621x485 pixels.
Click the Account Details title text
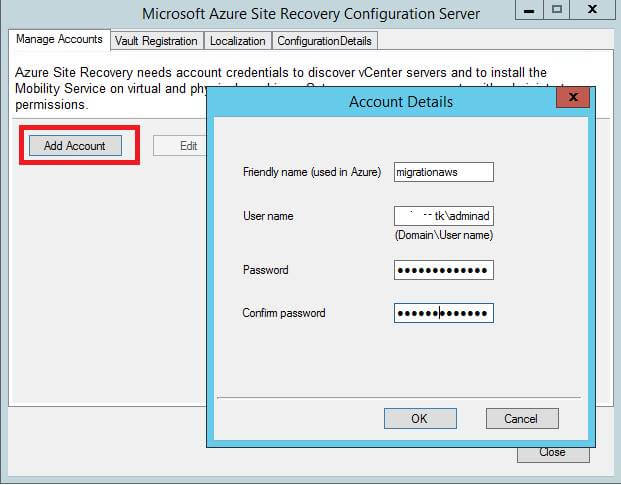[401, 102]
